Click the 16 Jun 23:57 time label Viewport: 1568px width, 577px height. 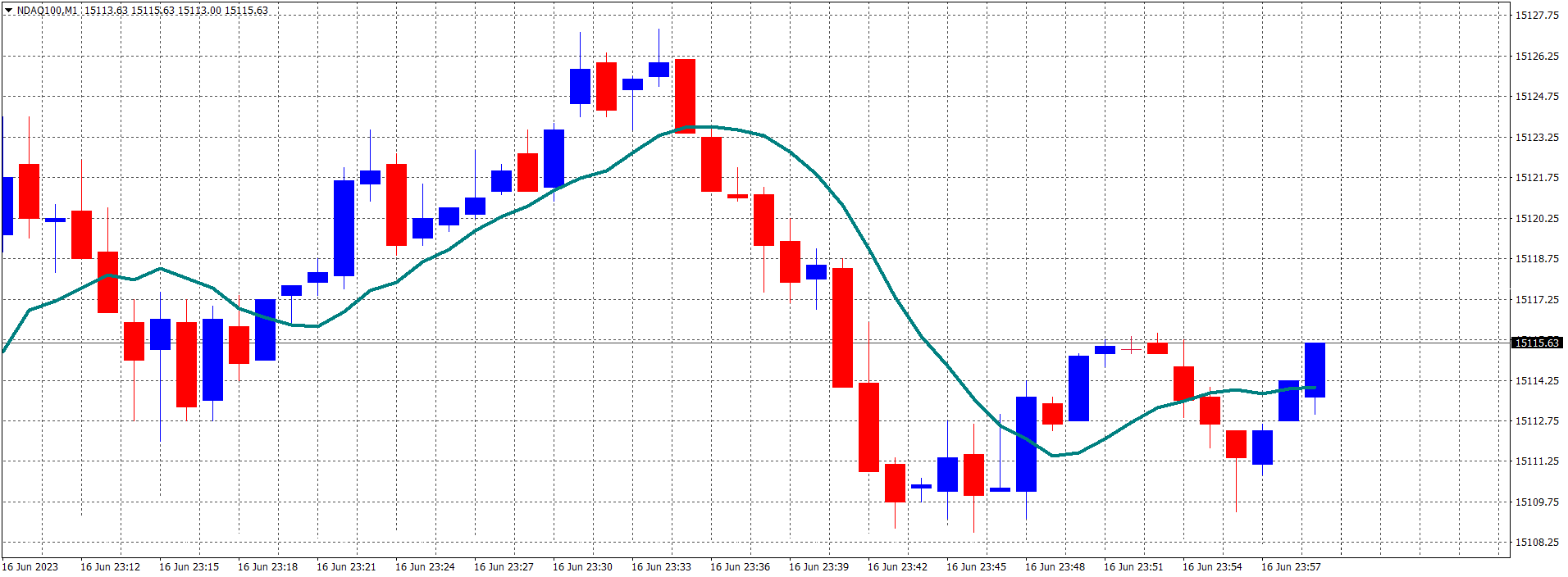click(x=1291, y=566)
